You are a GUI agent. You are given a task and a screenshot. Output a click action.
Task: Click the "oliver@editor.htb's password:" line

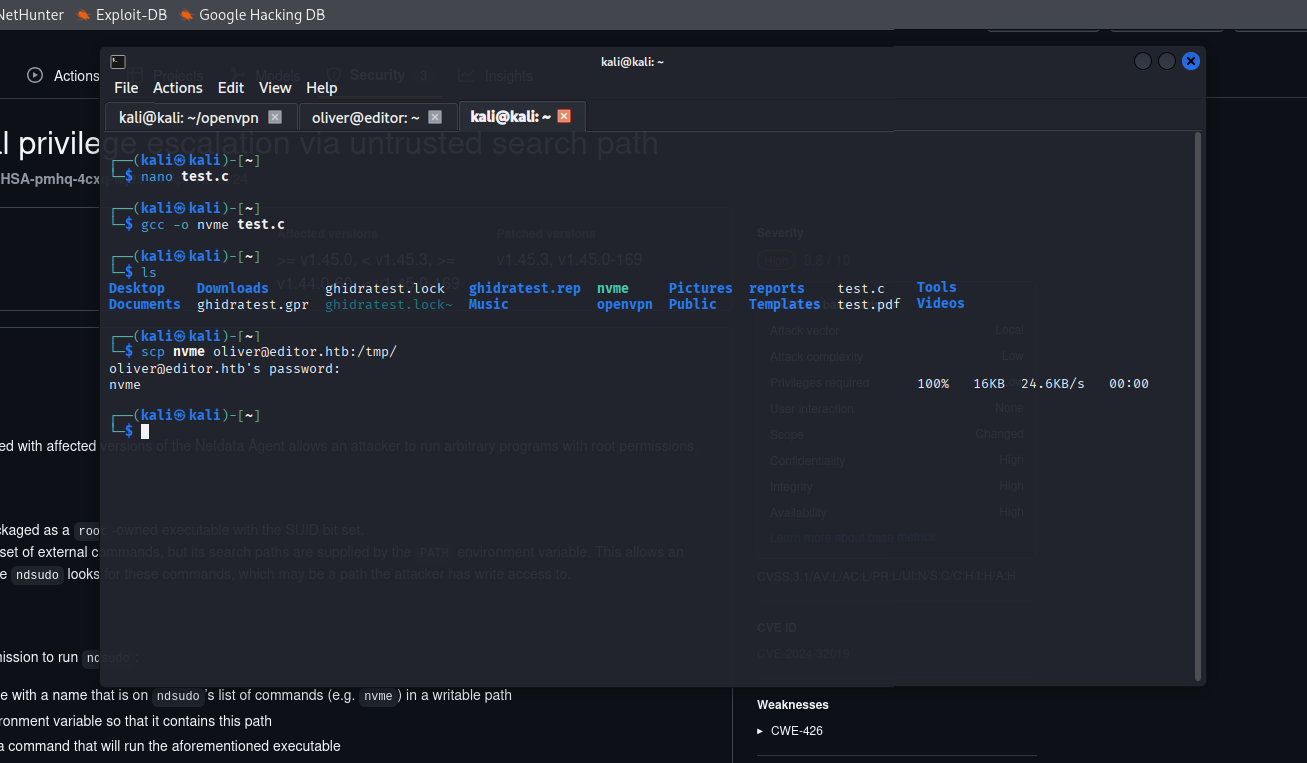[x=225, y=368]
